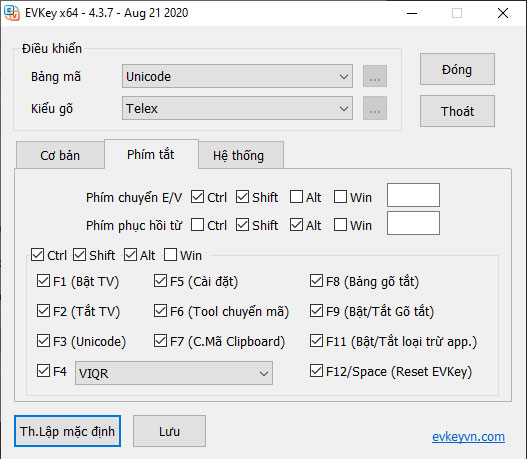Screen dimensions: 527x459
Task: Click the EVKey app icon in title bar
Action: point(12,13)
